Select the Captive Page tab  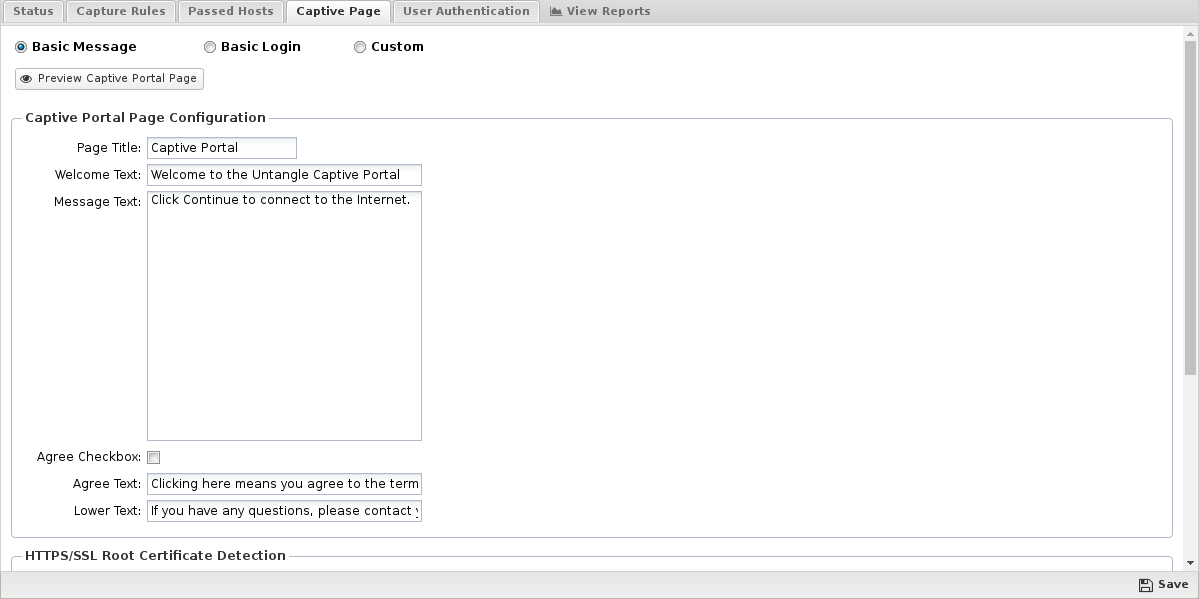[x=338, y=11]
